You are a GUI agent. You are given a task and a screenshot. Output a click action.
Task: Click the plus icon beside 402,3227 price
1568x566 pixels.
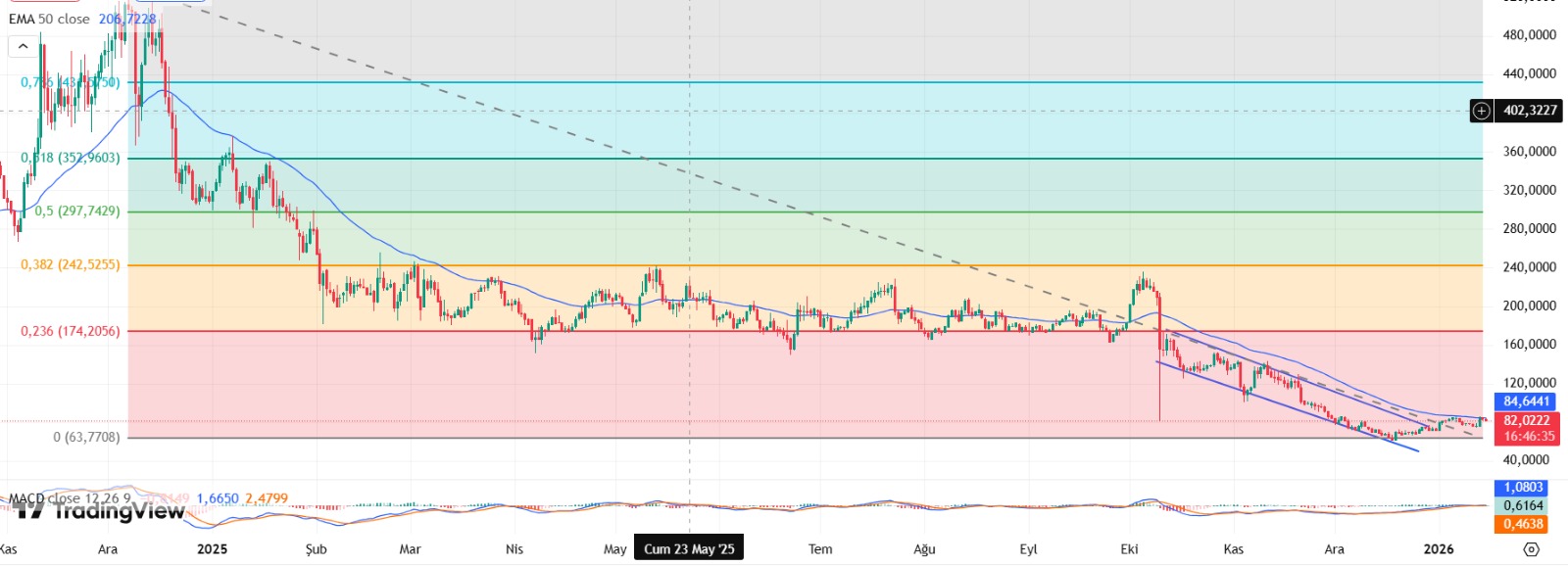point(1482,111)
